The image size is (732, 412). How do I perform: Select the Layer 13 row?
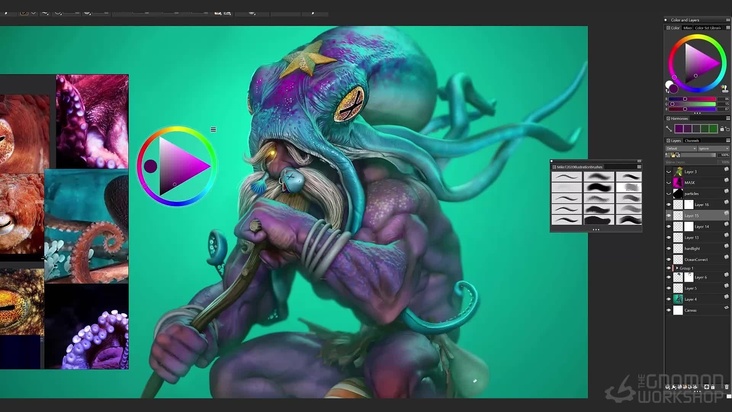point(697,237)
